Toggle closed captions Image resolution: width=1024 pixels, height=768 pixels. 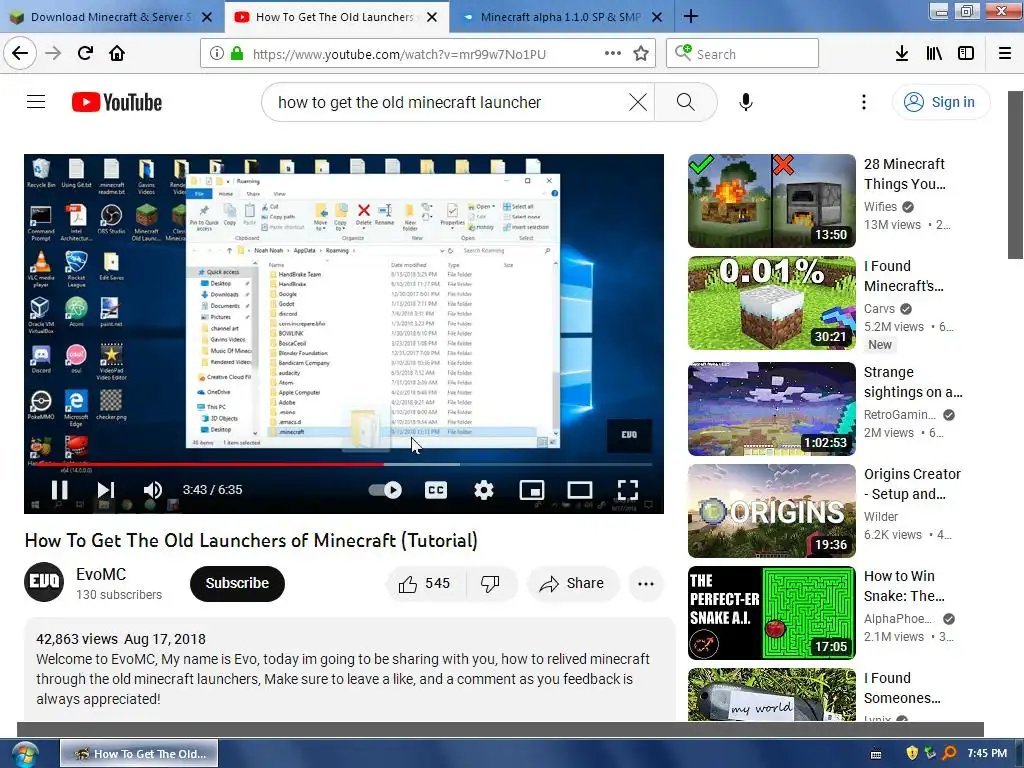pyautogui.click(x=436, y=490)
